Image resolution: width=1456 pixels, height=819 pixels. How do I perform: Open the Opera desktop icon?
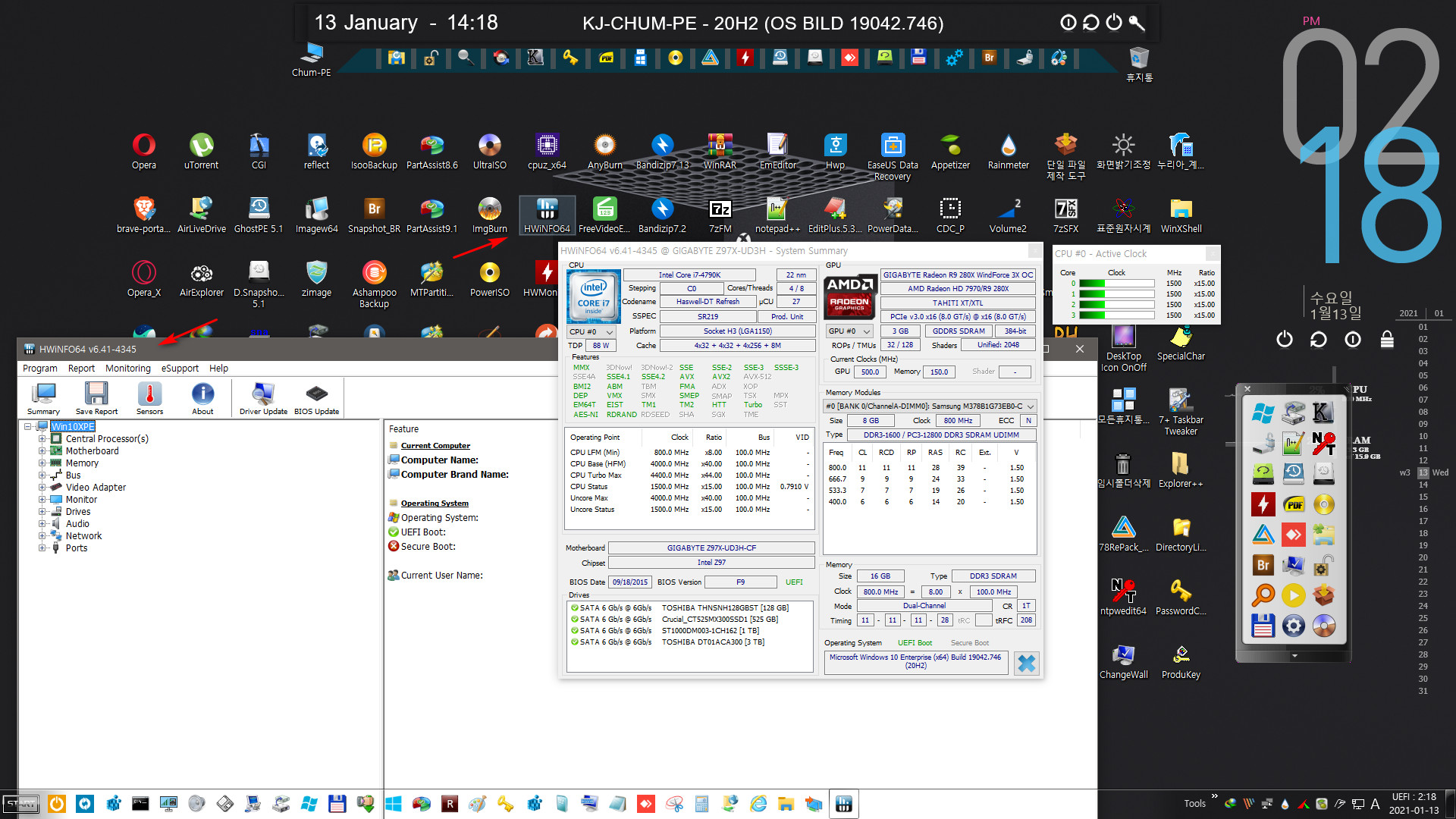[144, 151]
